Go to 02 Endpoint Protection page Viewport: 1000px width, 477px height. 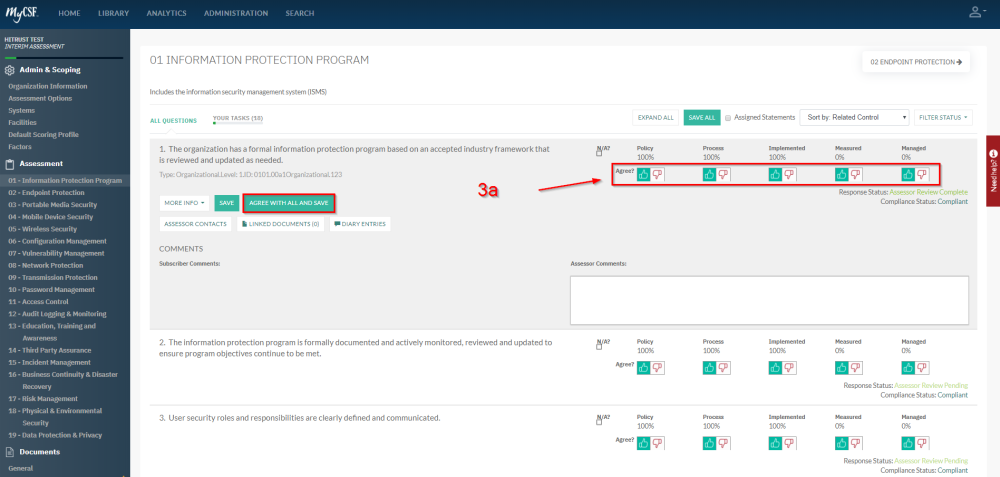point(916,62)
